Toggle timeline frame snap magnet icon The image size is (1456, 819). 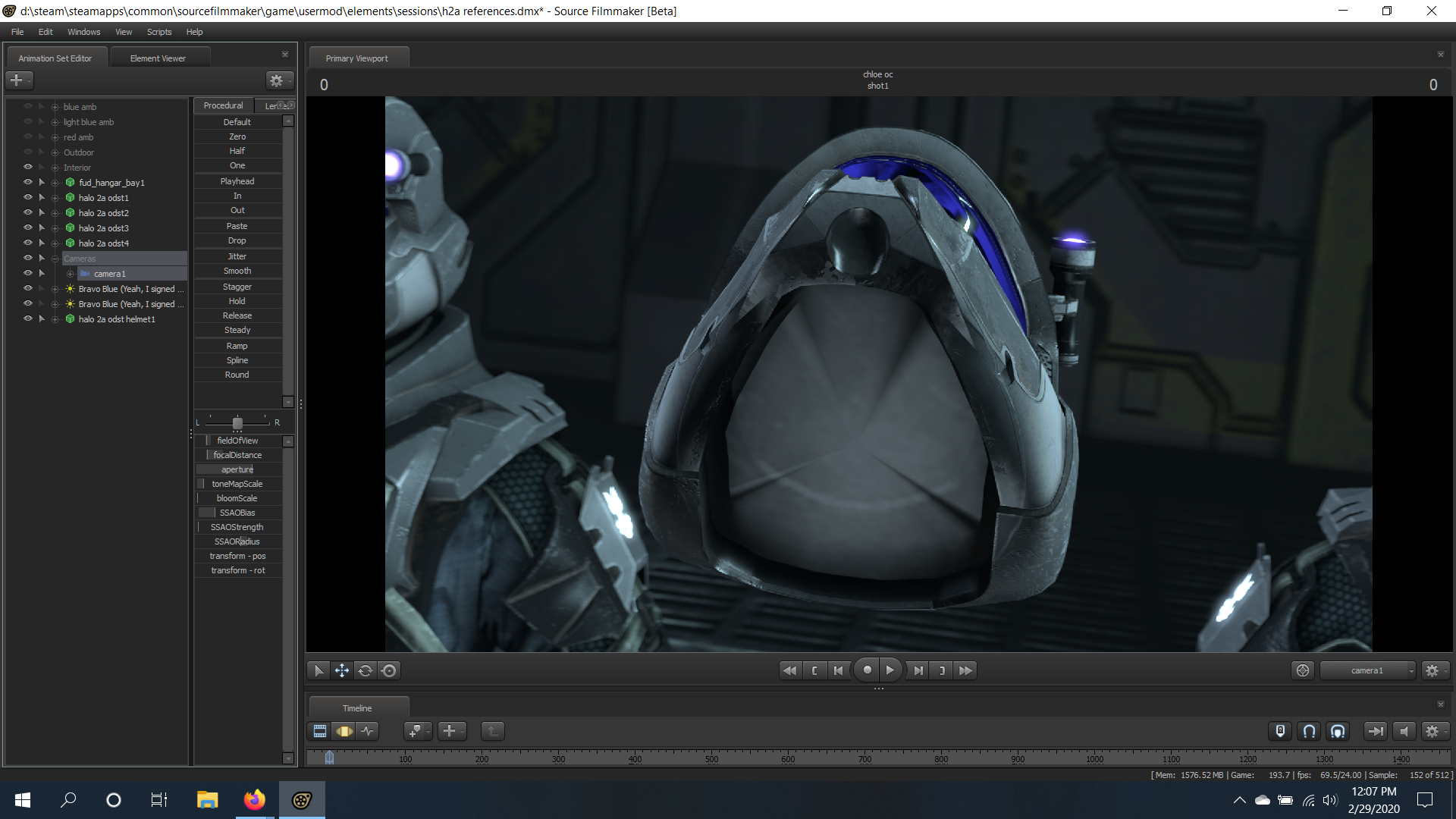point(1338,731)
